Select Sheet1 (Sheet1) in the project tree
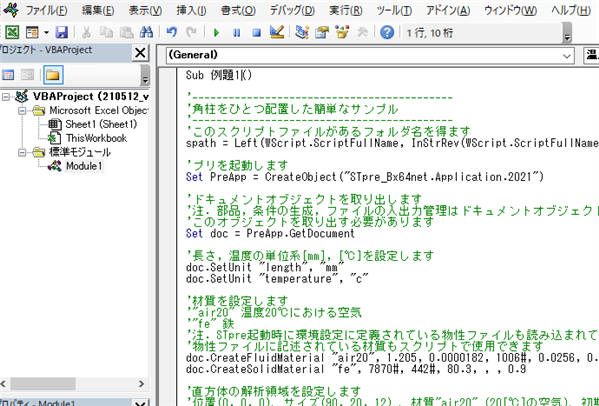Image resolution: width=599 pixels, height=406 pixels. (x=101, y=124)
